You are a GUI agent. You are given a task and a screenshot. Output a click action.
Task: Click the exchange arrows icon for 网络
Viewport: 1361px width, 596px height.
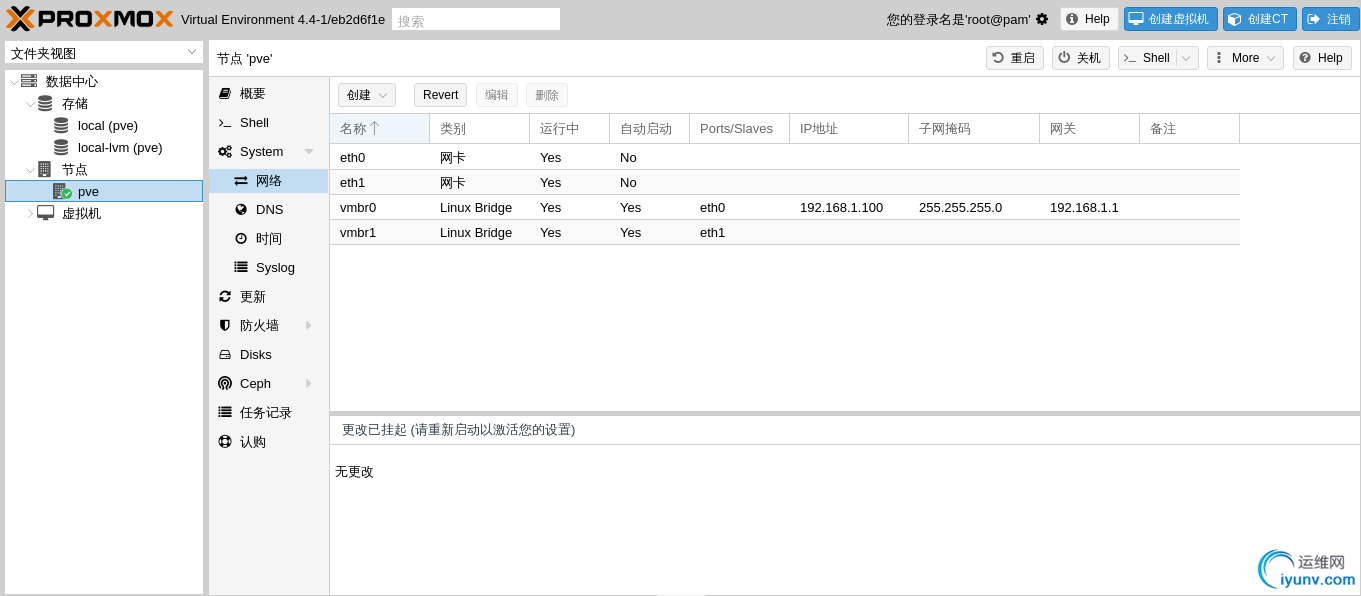coord(241,180)
